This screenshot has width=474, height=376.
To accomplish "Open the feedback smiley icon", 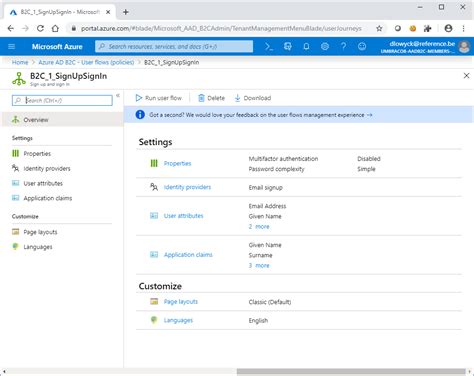I will [362, 46].
